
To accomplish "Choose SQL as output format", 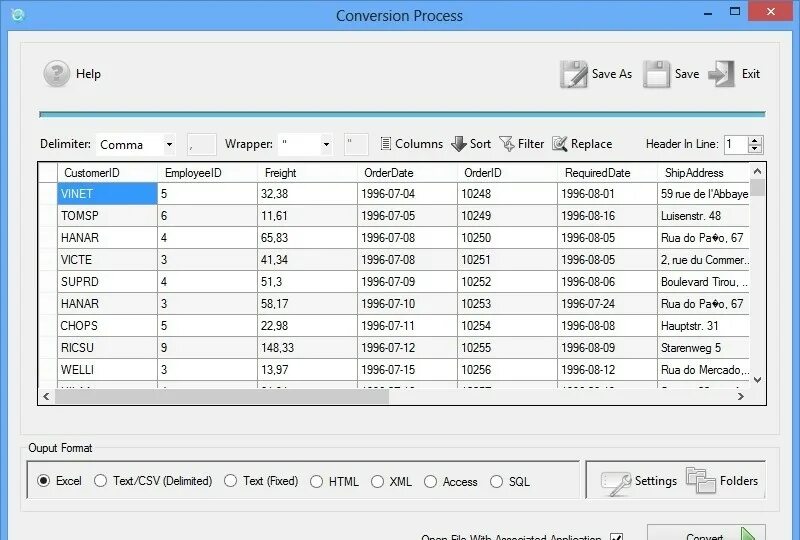I will pyautogui.click(x=496, y=482).
